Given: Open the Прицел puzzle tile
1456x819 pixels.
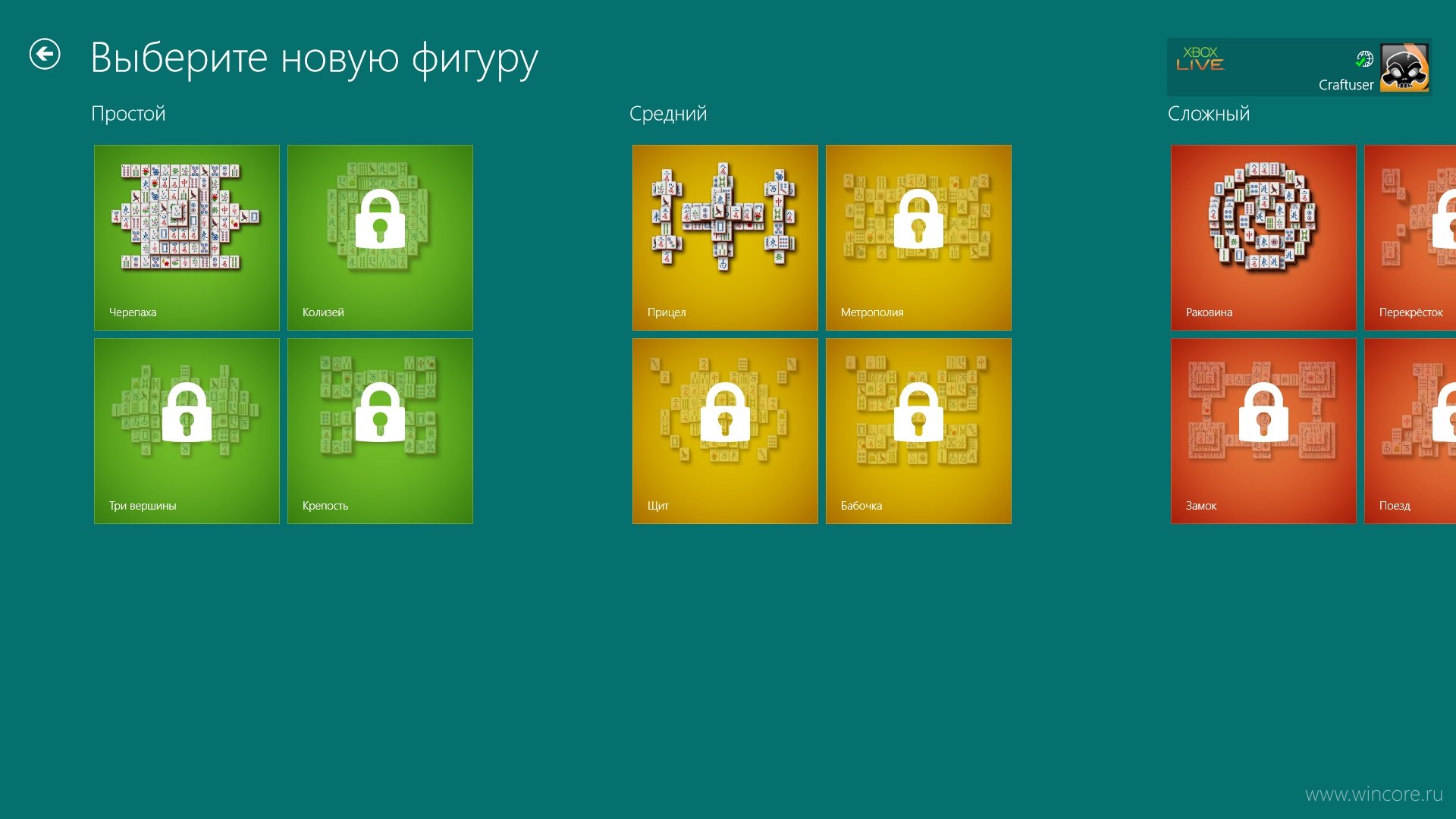Looking at the screenshot, I should coord(725,237).
